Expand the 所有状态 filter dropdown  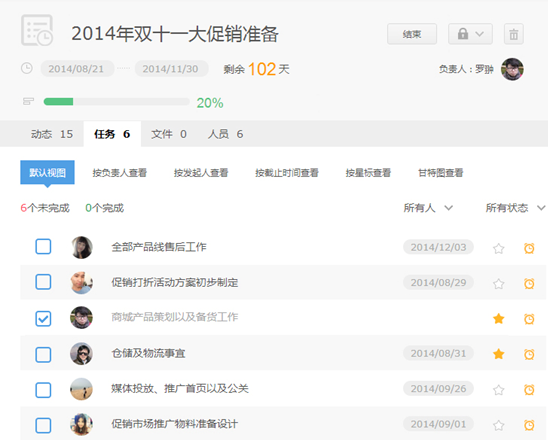515,208
